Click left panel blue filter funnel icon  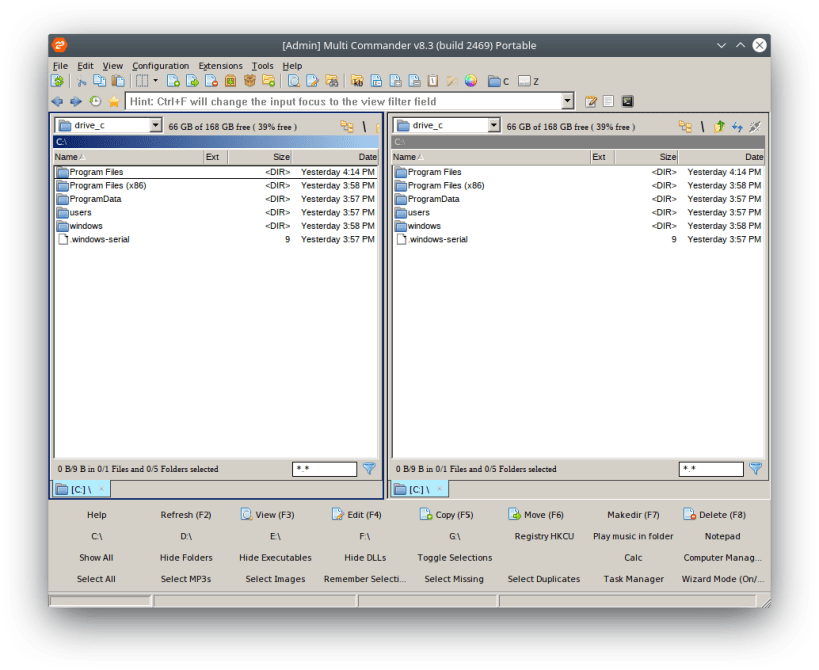coord(369,468)
